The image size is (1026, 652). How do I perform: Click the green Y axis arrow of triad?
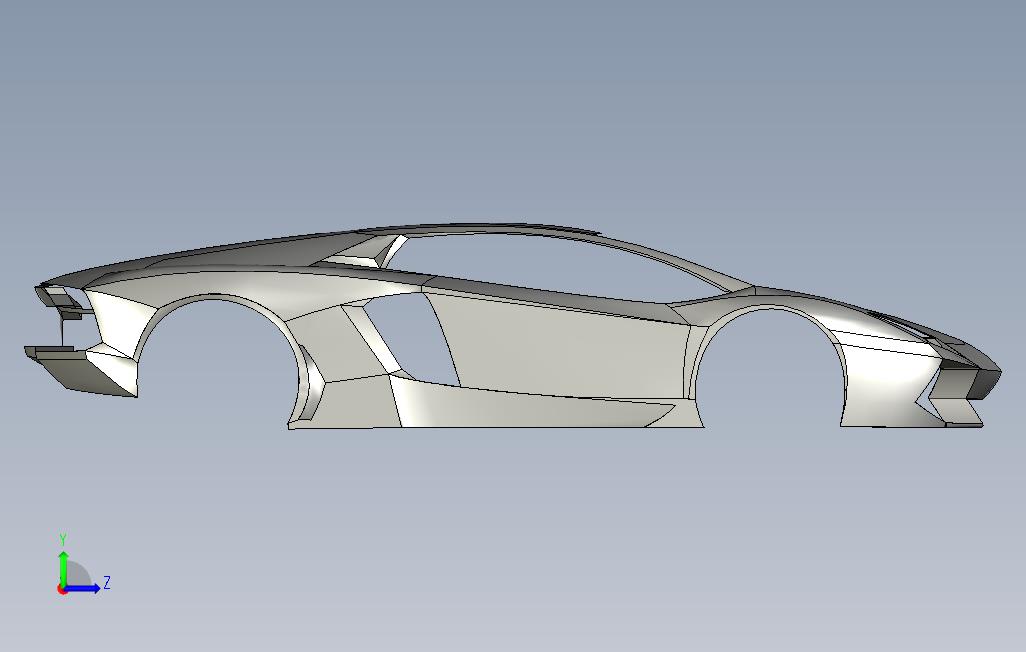pos(63,570)
